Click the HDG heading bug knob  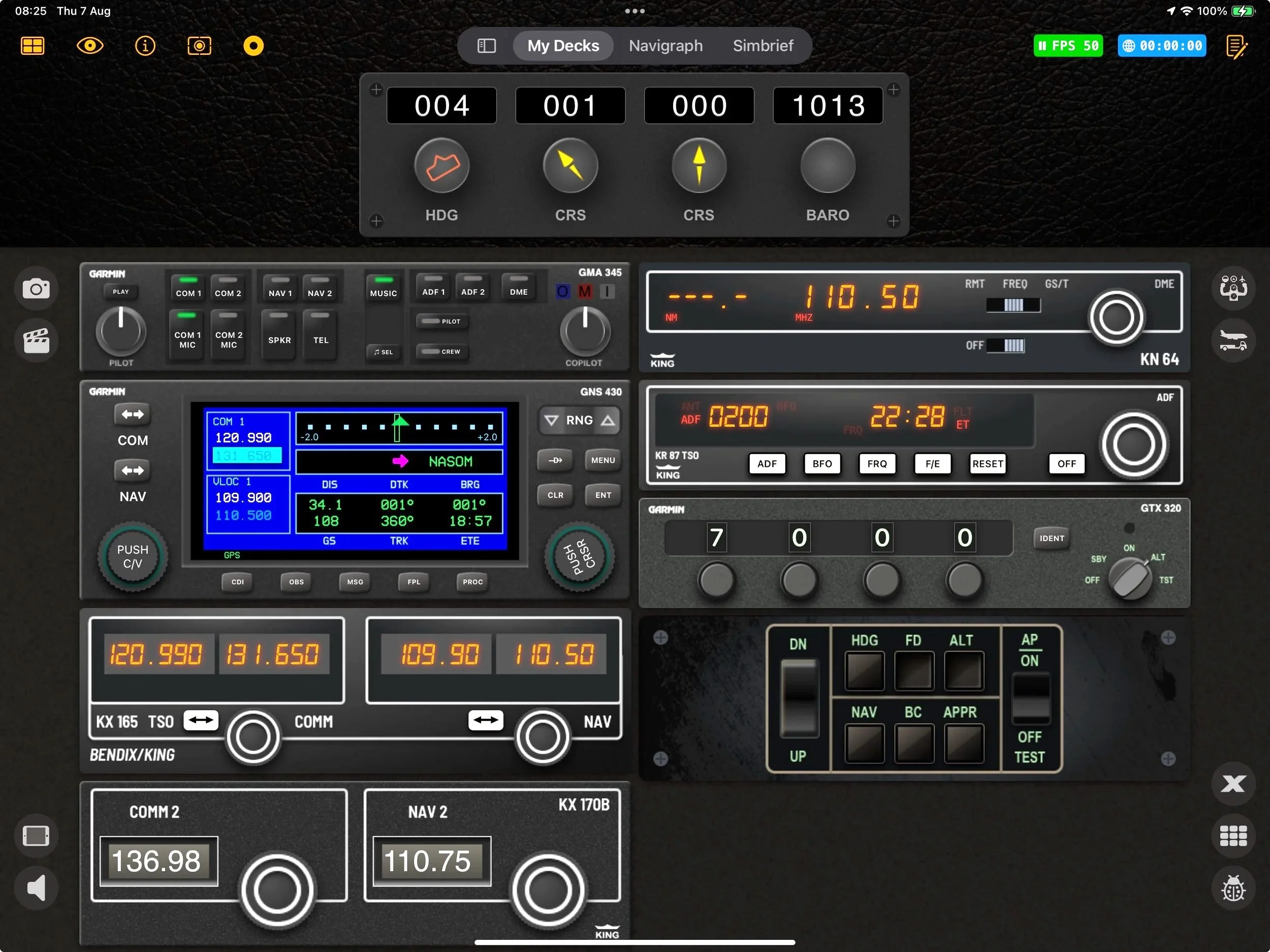[441, 167]
